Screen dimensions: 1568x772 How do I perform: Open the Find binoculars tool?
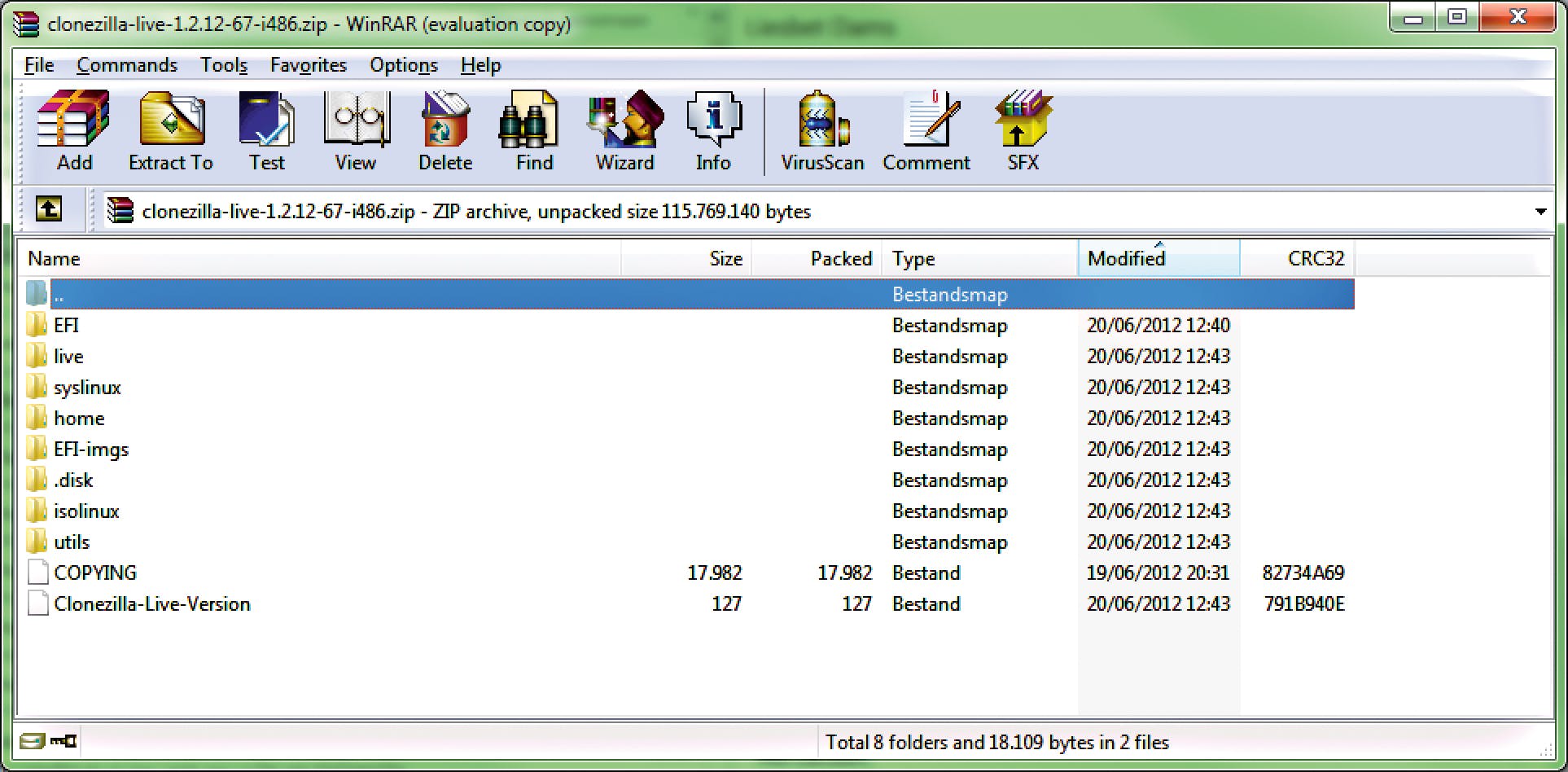[534, 130]
